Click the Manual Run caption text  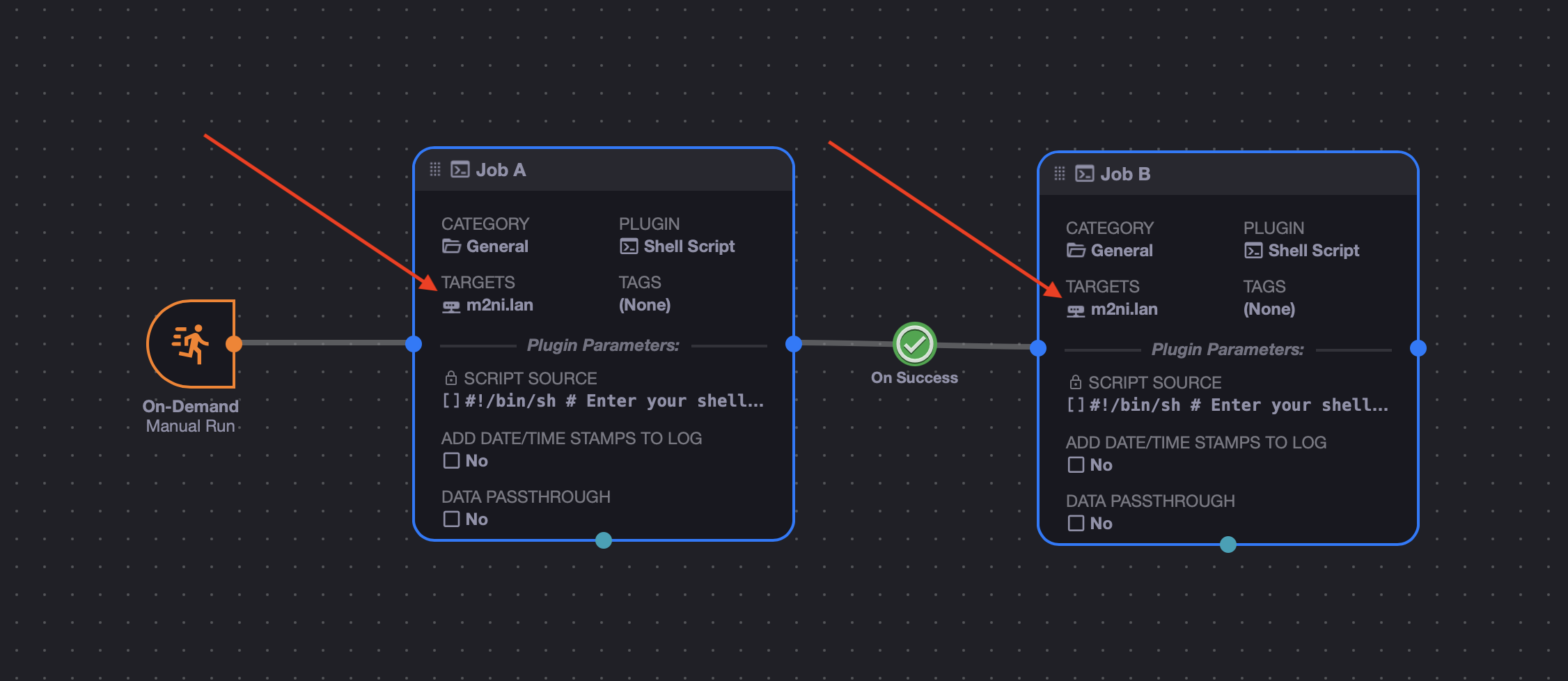coord(191,426)
